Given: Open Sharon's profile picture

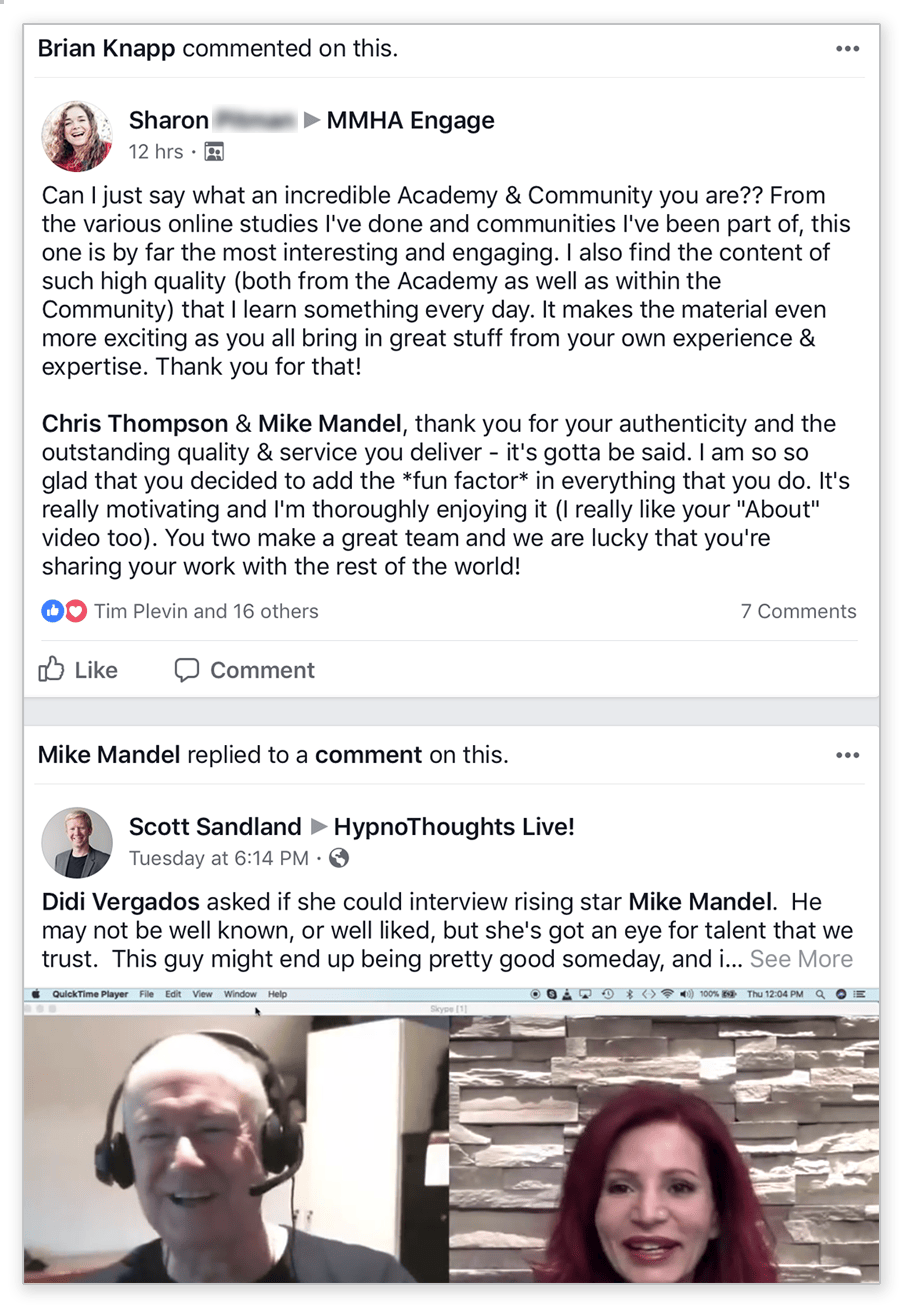Looking at the screenshot, I should (77, 136).
